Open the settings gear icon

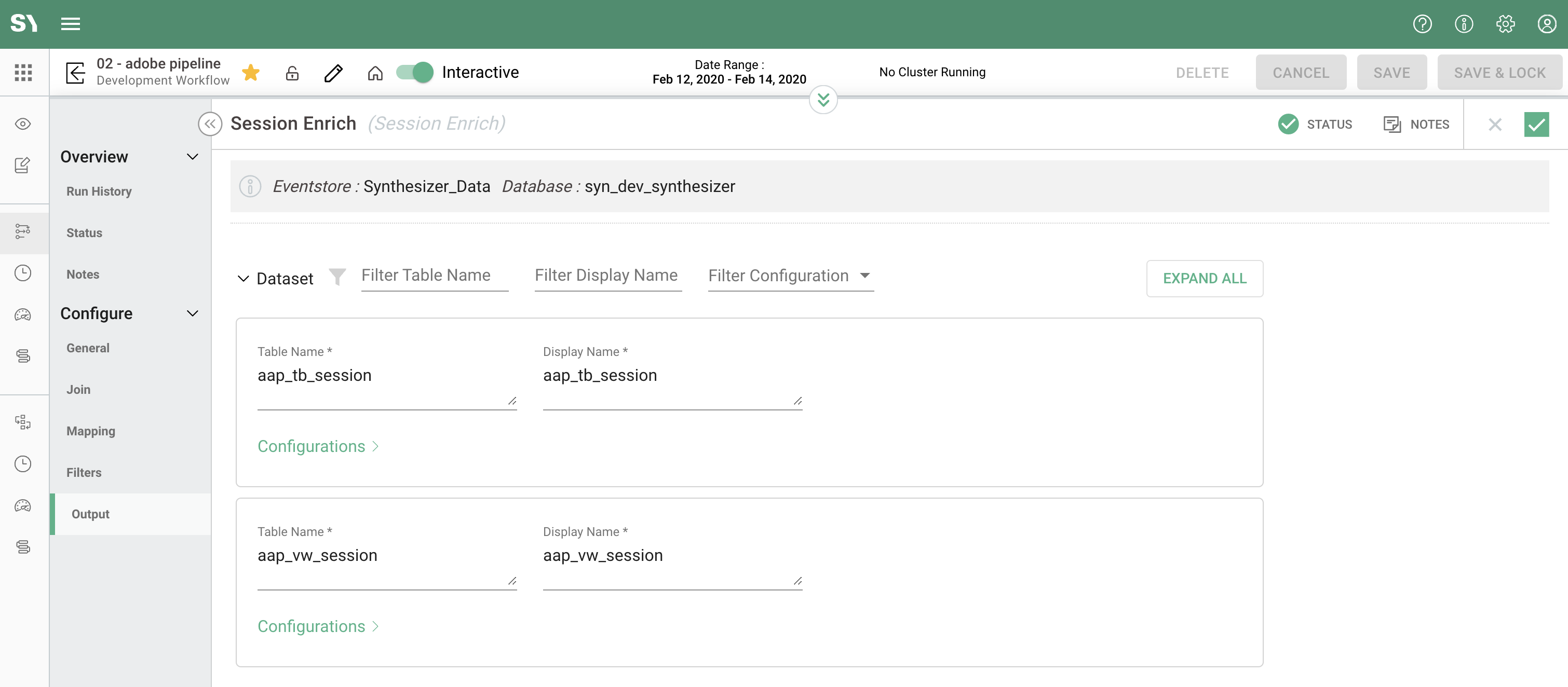[x=1505, y=24]
